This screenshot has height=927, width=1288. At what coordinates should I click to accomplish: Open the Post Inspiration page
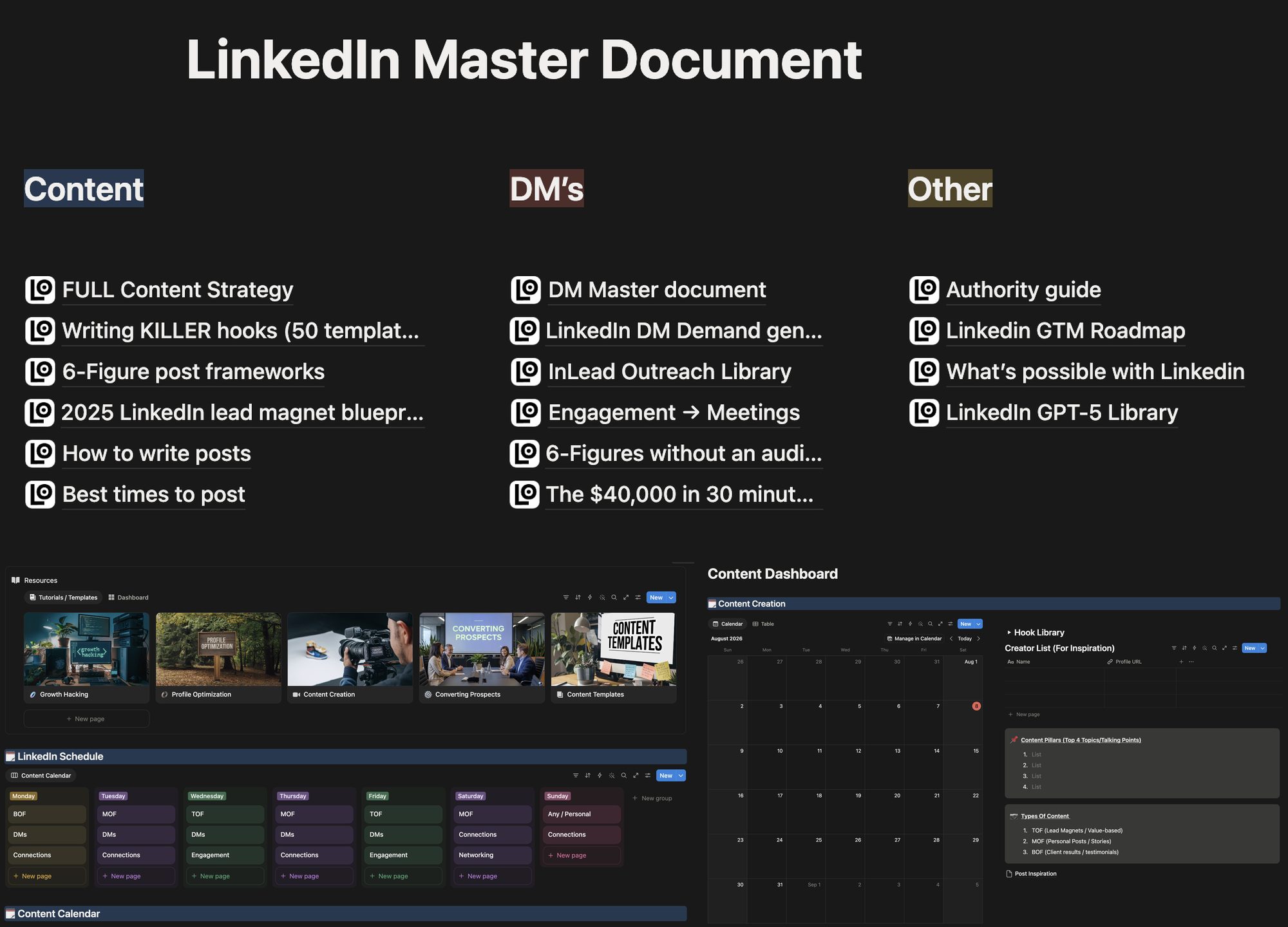tap(1032, 874)
